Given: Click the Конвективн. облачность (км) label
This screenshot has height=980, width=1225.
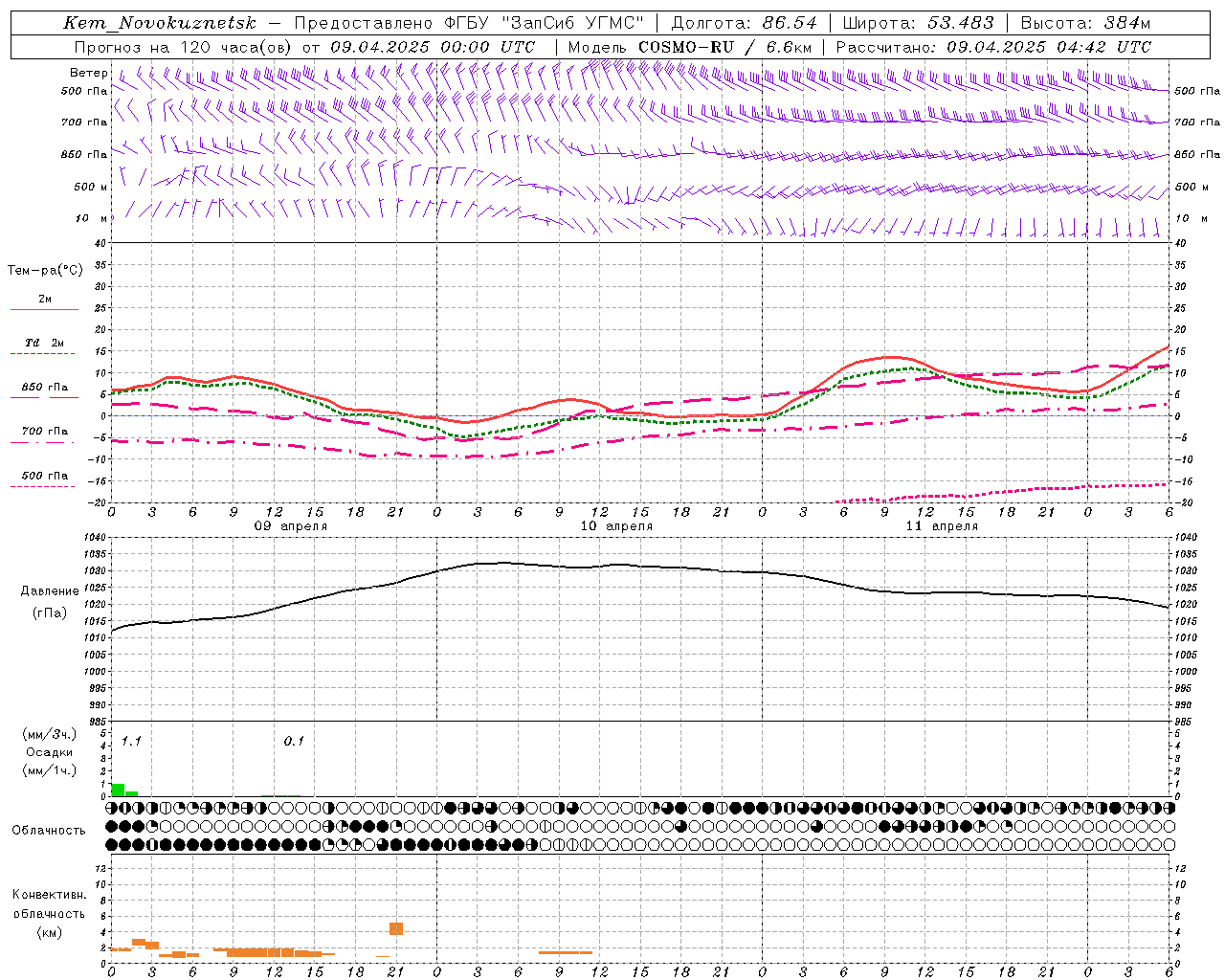Looking at the screenshot, I should (50, 913).
